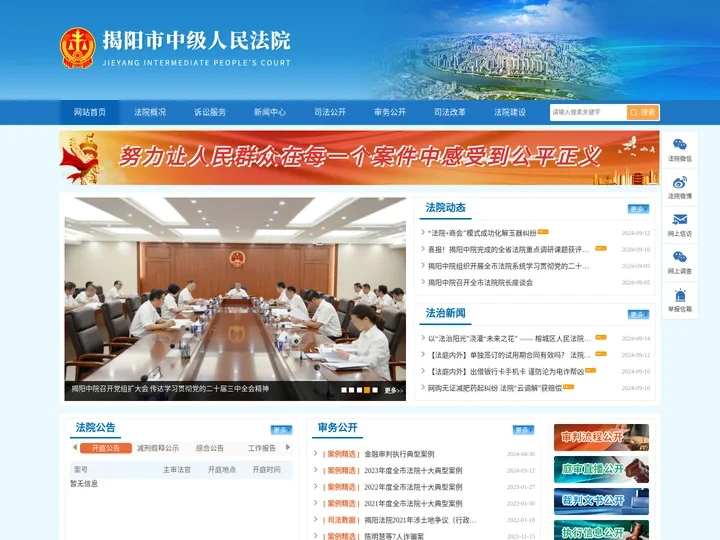720x540 pixels.
Task: Open the 新闻中心 nav menu
Action: click(270, 112)
